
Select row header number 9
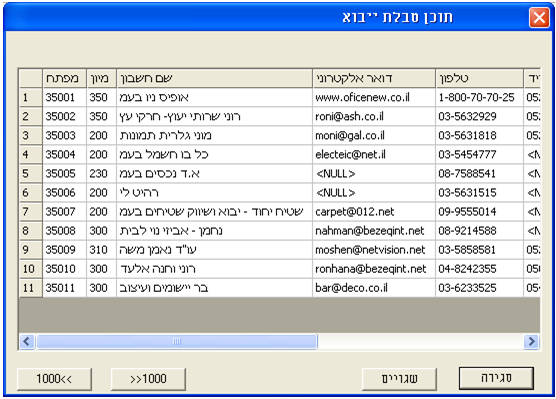pyautogui.click(x=31, y=250)
